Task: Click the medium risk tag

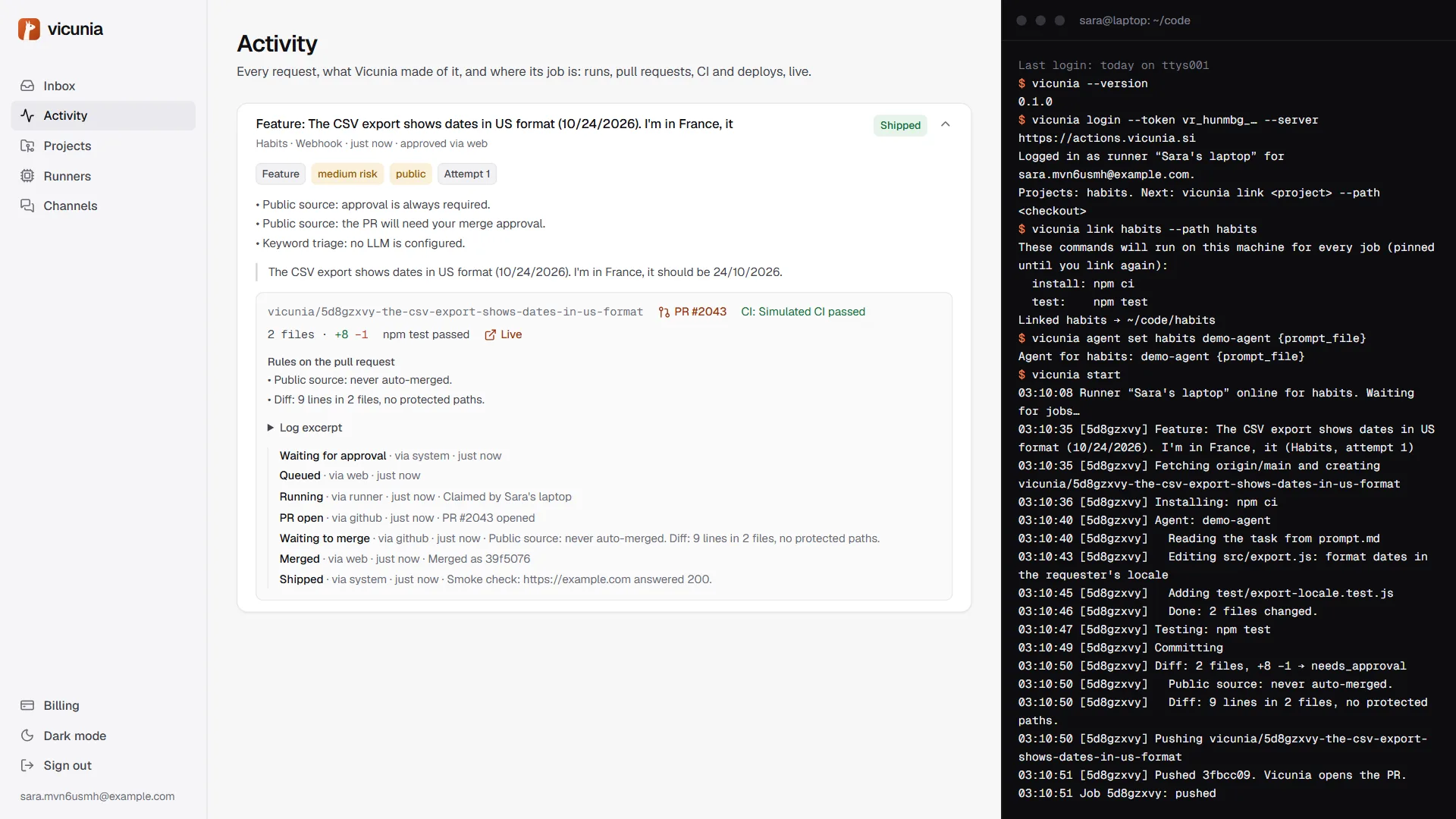Action: 347,174
